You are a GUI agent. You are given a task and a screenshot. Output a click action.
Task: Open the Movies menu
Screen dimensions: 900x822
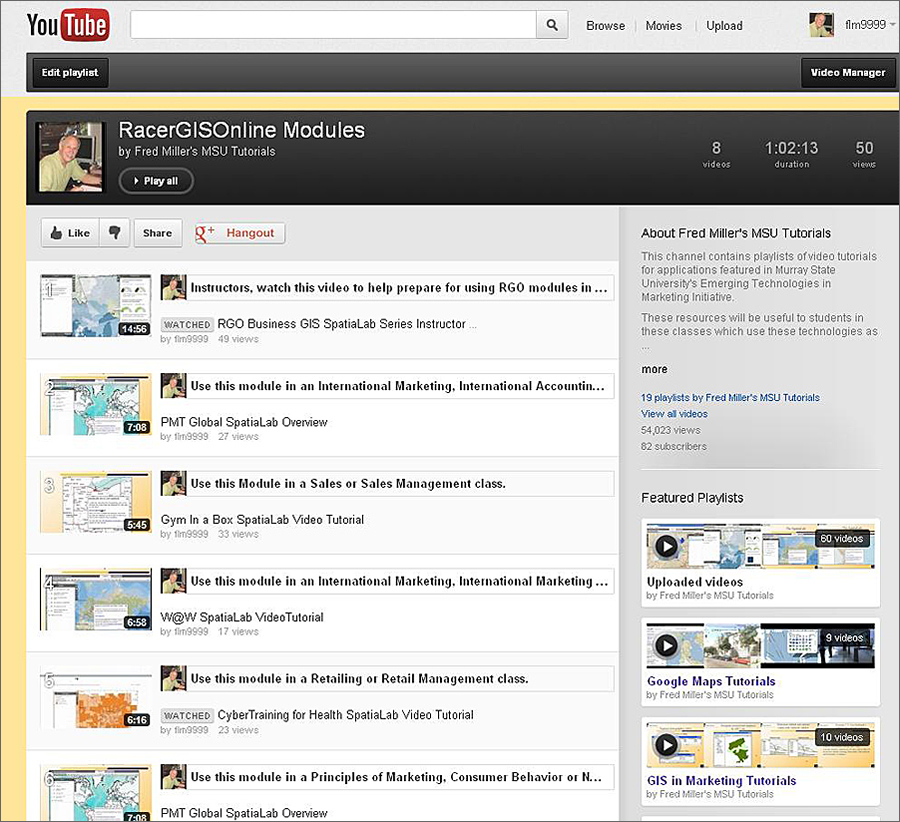[x=664, y=26]
